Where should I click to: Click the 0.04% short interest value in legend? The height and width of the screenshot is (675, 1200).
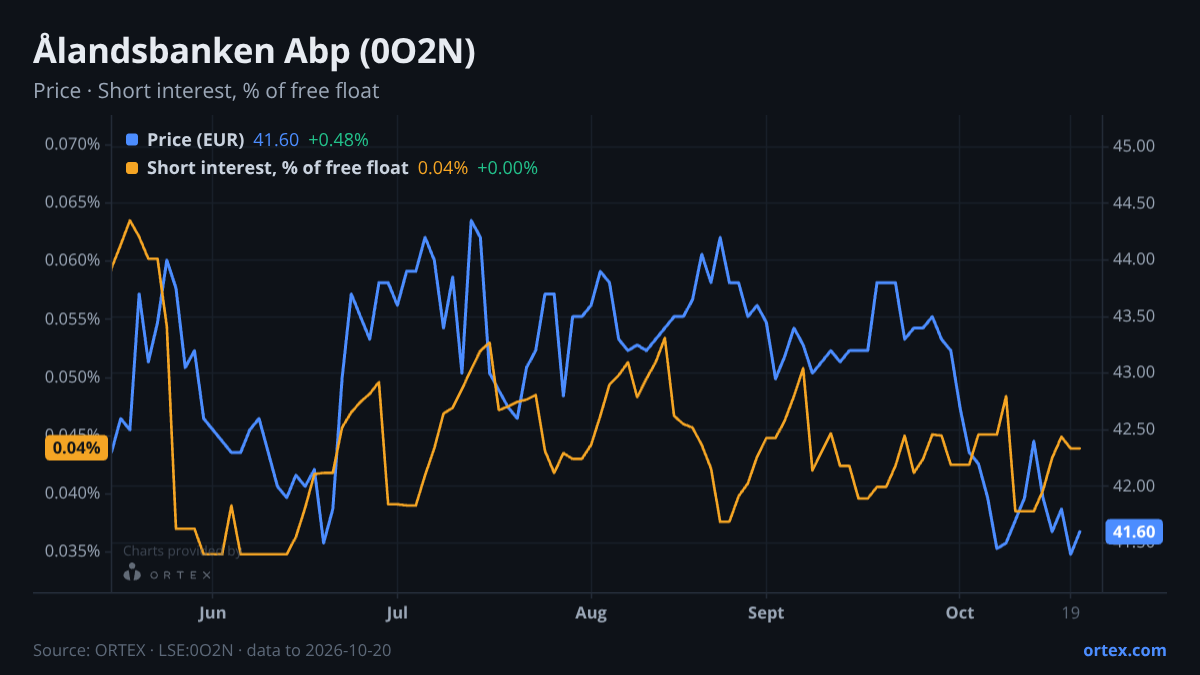click(443, 168)
